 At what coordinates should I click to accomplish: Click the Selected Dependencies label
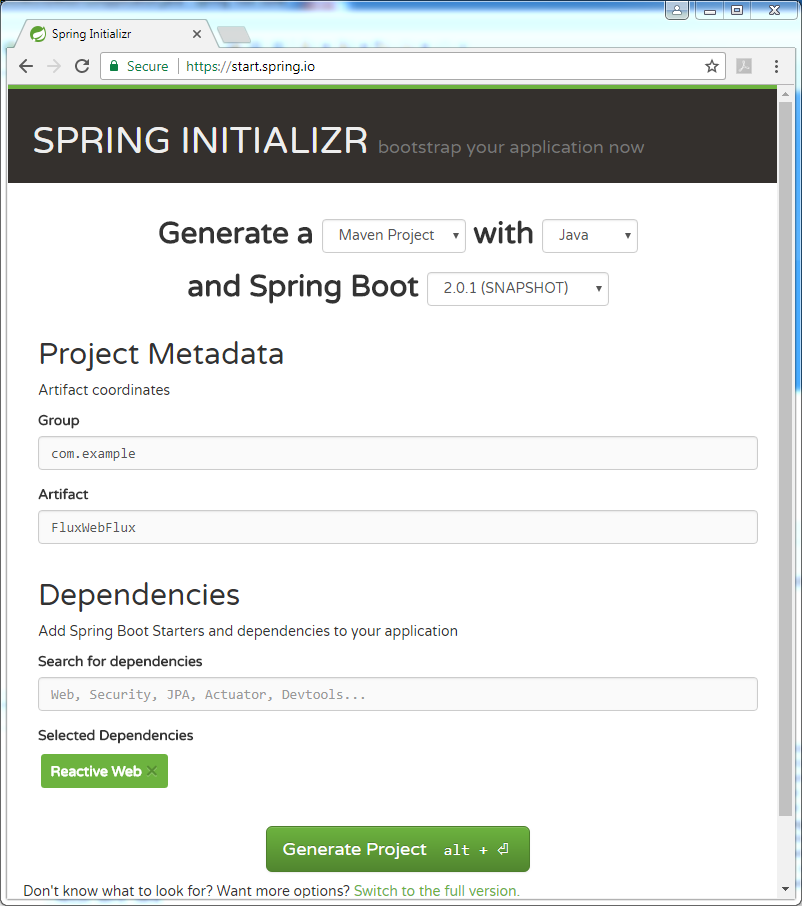coord(116,735)
